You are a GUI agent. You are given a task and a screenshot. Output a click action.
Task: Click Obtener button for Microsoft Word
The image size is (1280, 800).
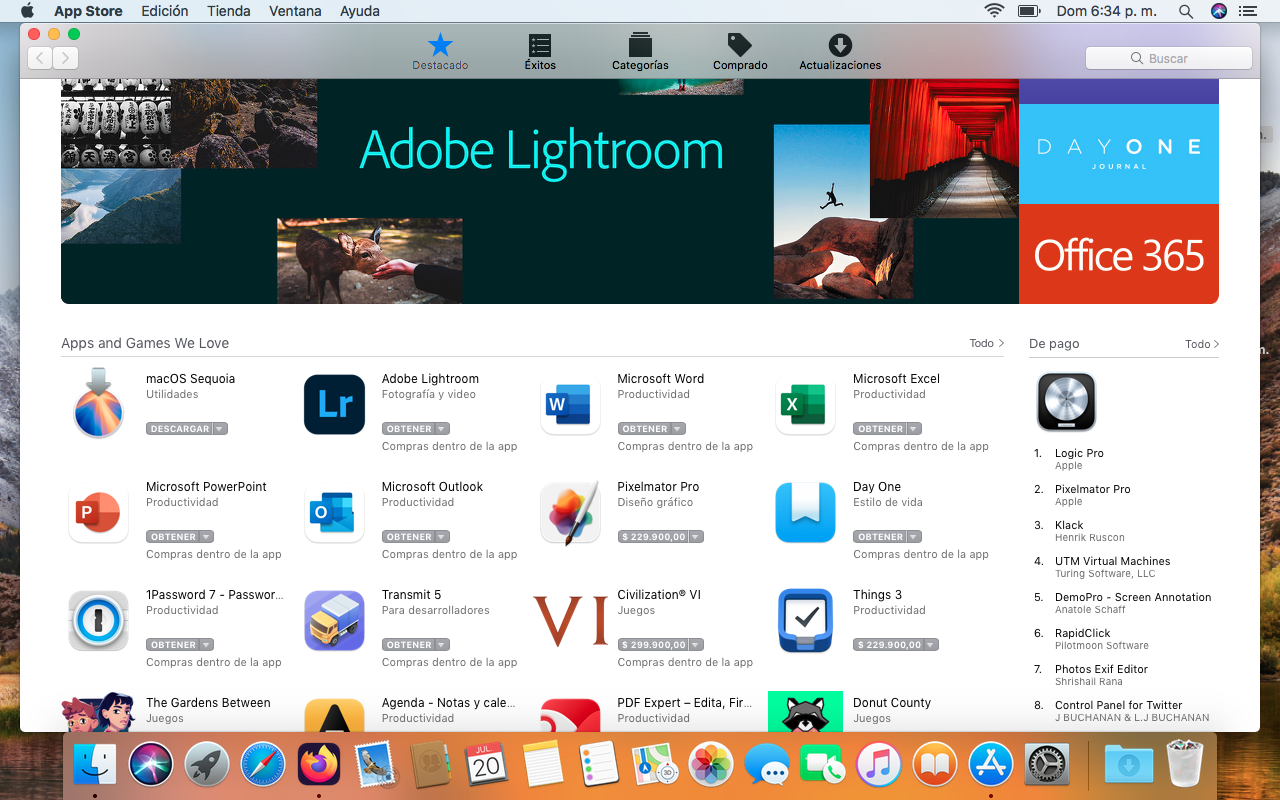point(645,429)
